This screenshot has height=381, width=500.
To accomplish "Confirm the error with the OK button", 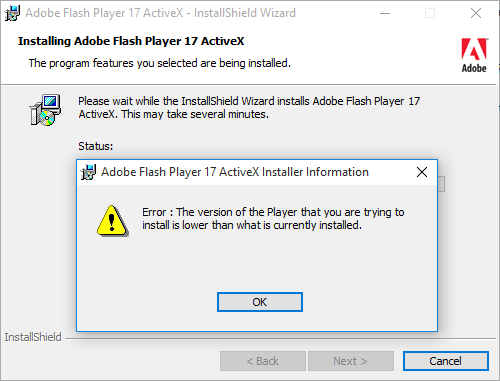I will (x=260, y=302).
